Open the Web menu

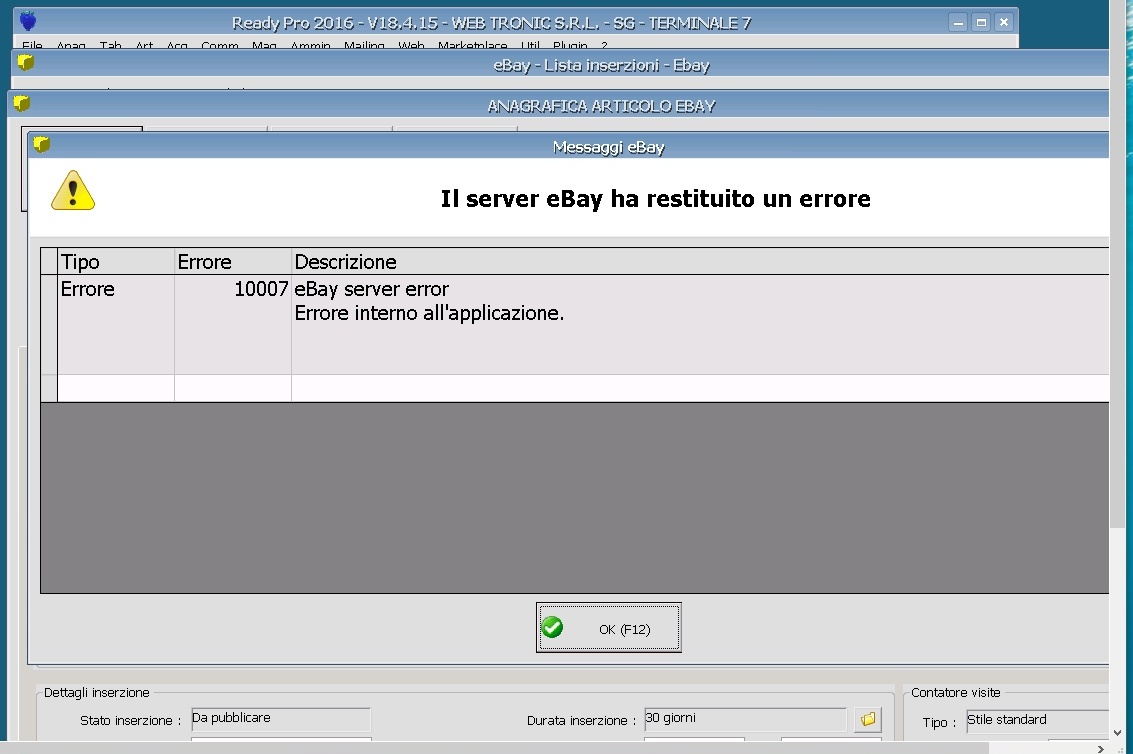(410, 45)
